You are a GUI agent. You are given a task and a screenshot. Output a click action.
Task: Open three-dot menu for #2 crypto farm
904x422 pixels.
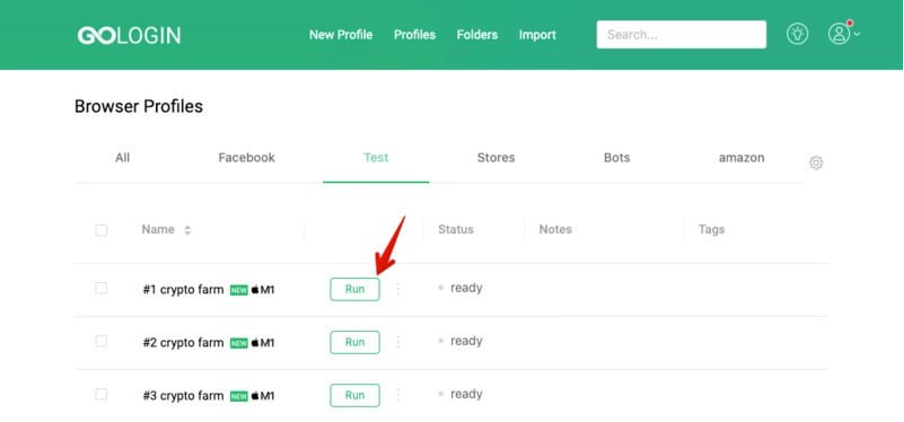398,342
